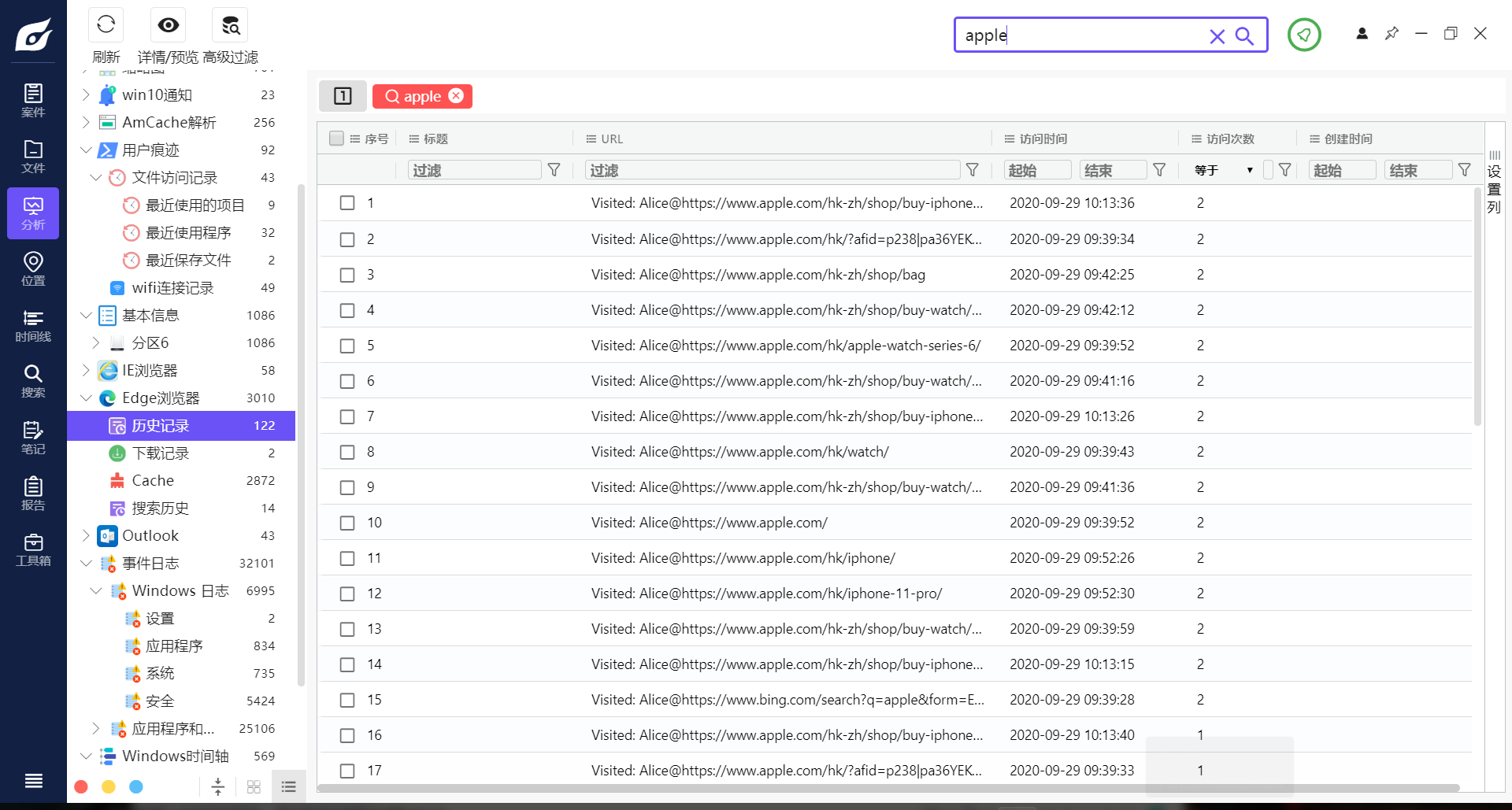1512x810 pixels.
Task: Expand the win10通知 tree node
Action: [x=86, y=94]
